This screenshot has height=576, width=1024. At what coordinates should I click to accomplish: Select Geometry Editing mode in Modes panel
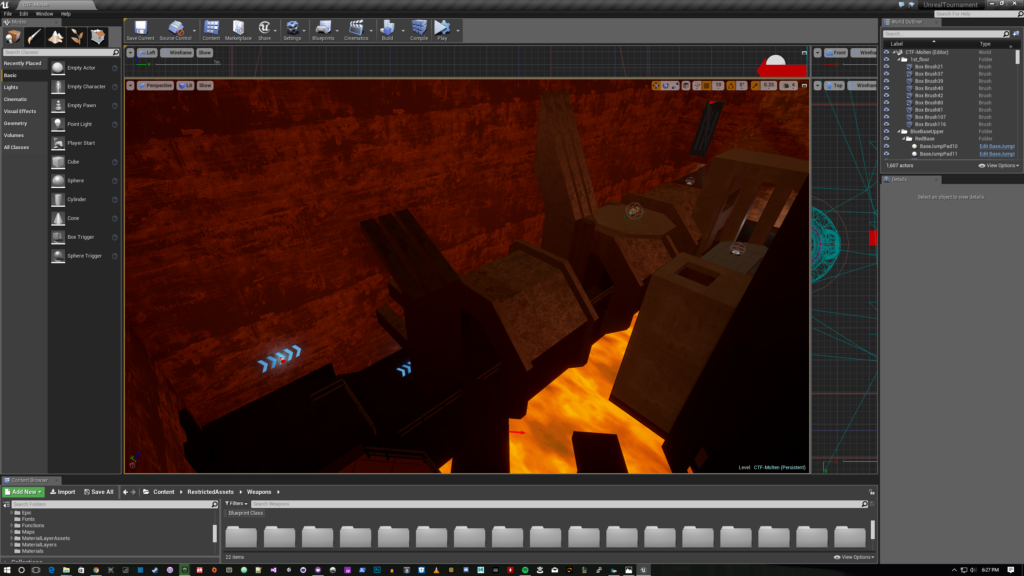pyautogui.click(x=98, y=37)
